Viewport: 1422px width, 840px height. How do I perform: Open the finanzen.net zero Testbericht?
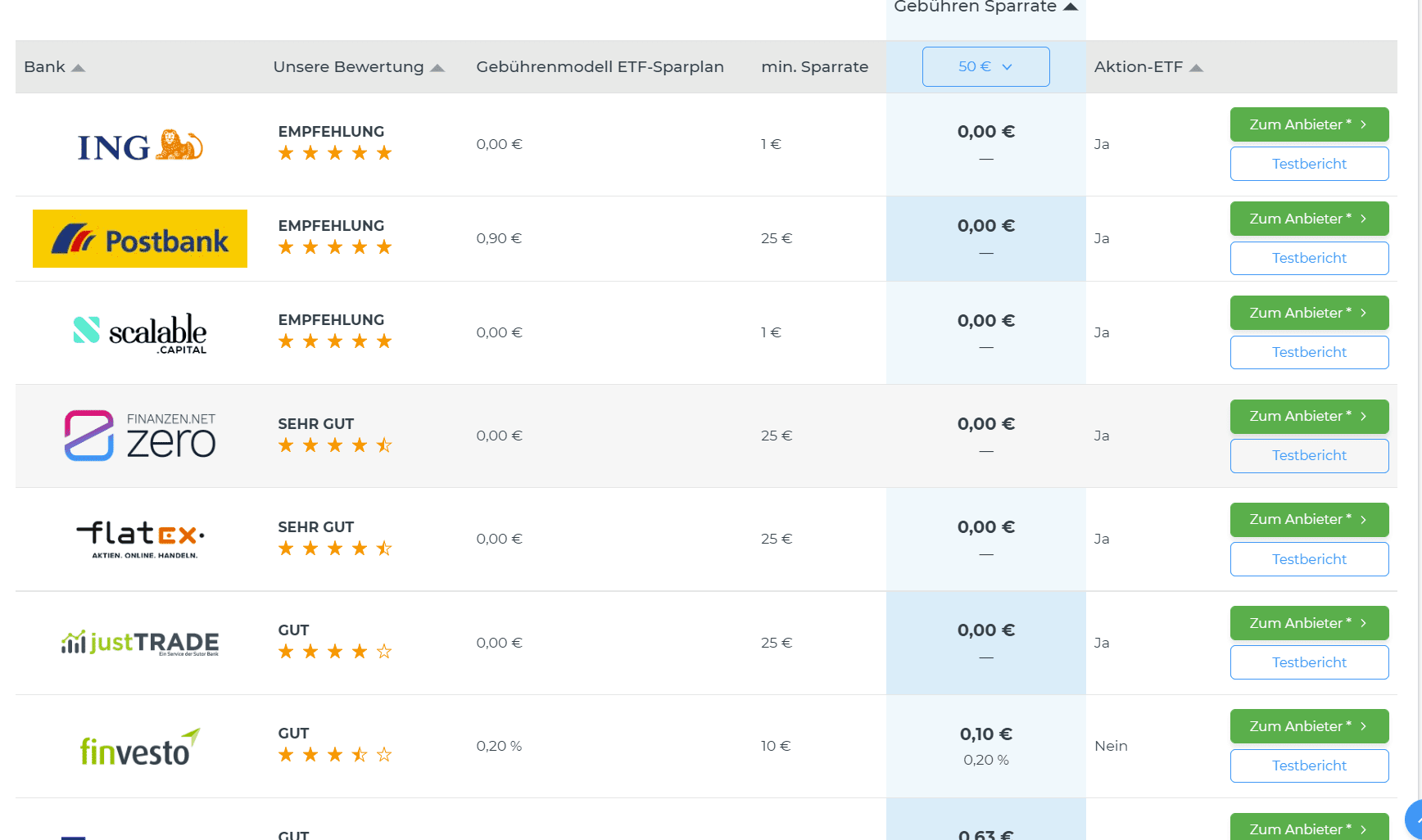(1309, 455)
